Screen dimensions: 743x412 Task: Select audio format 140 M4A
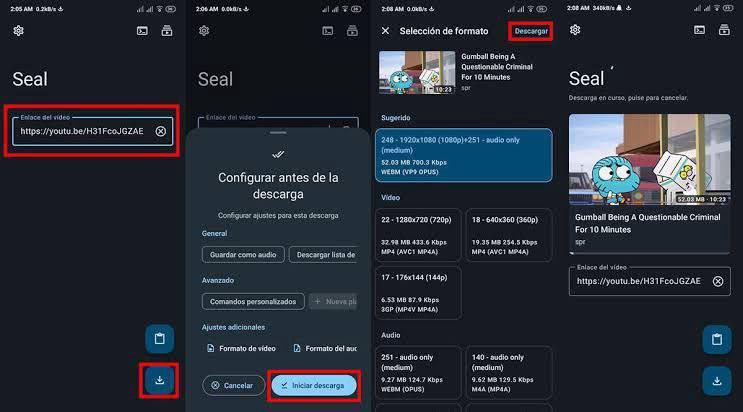pyautogui.click(x=509, y=373)
